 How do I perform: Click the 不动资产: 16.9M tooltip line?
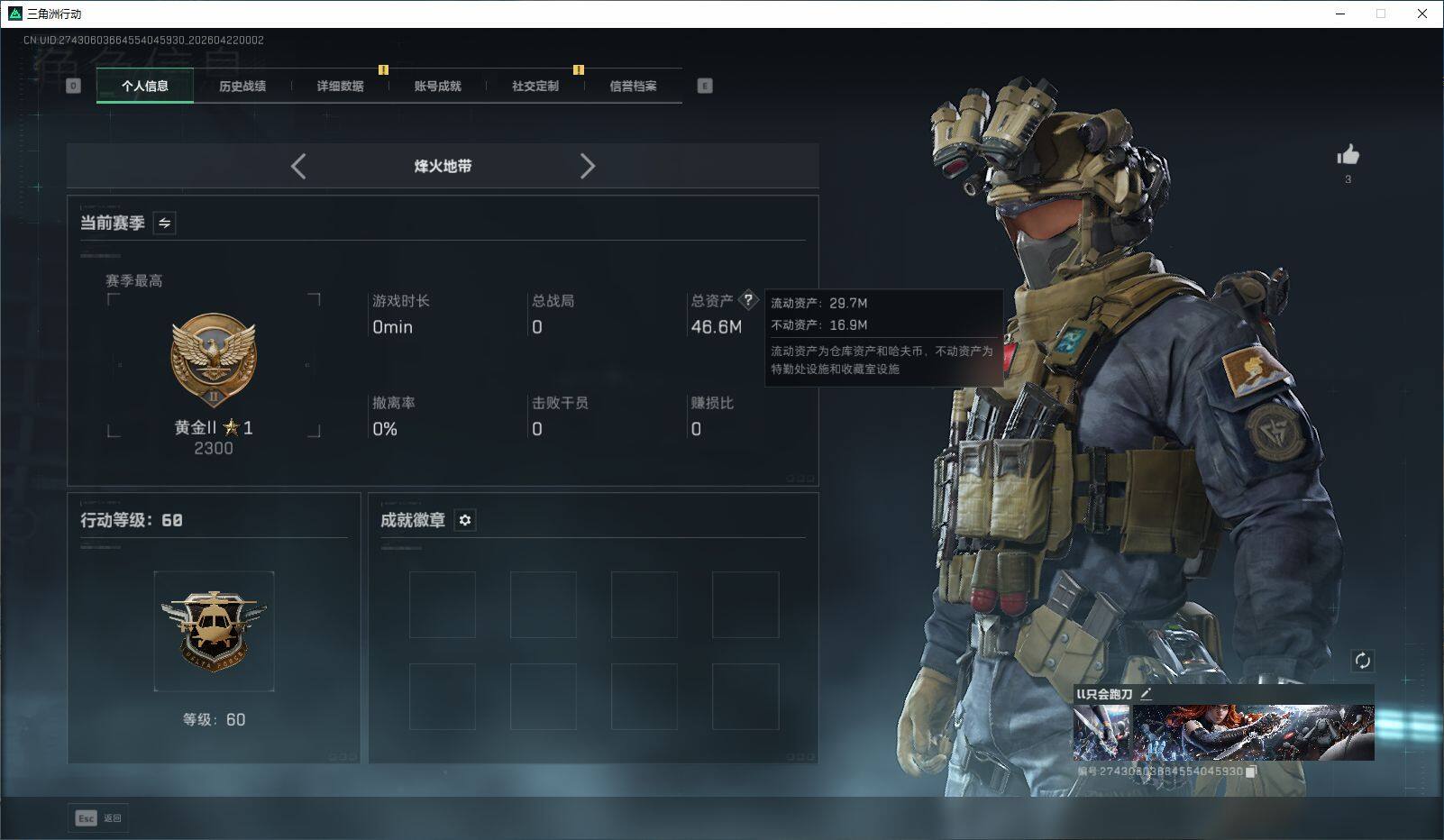click(x=819, y=324)
